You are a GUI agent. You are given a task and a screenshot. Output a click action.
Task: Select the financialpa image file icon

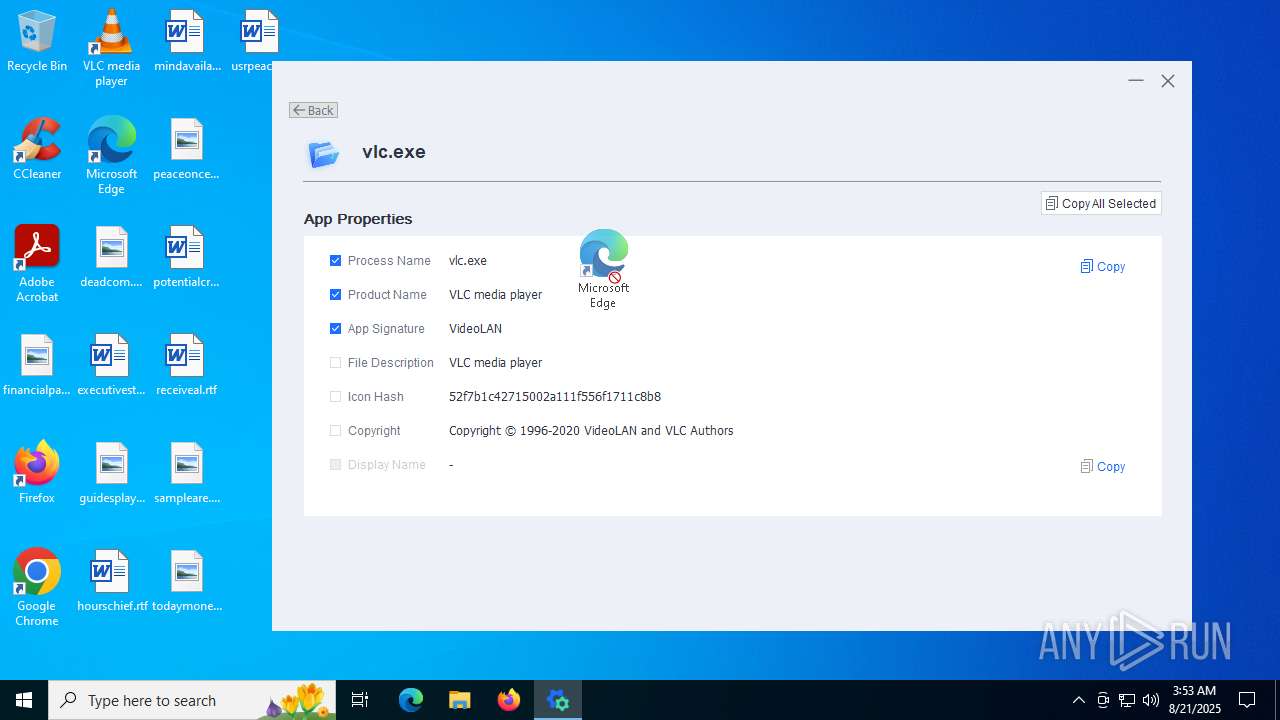coord(37,365)
